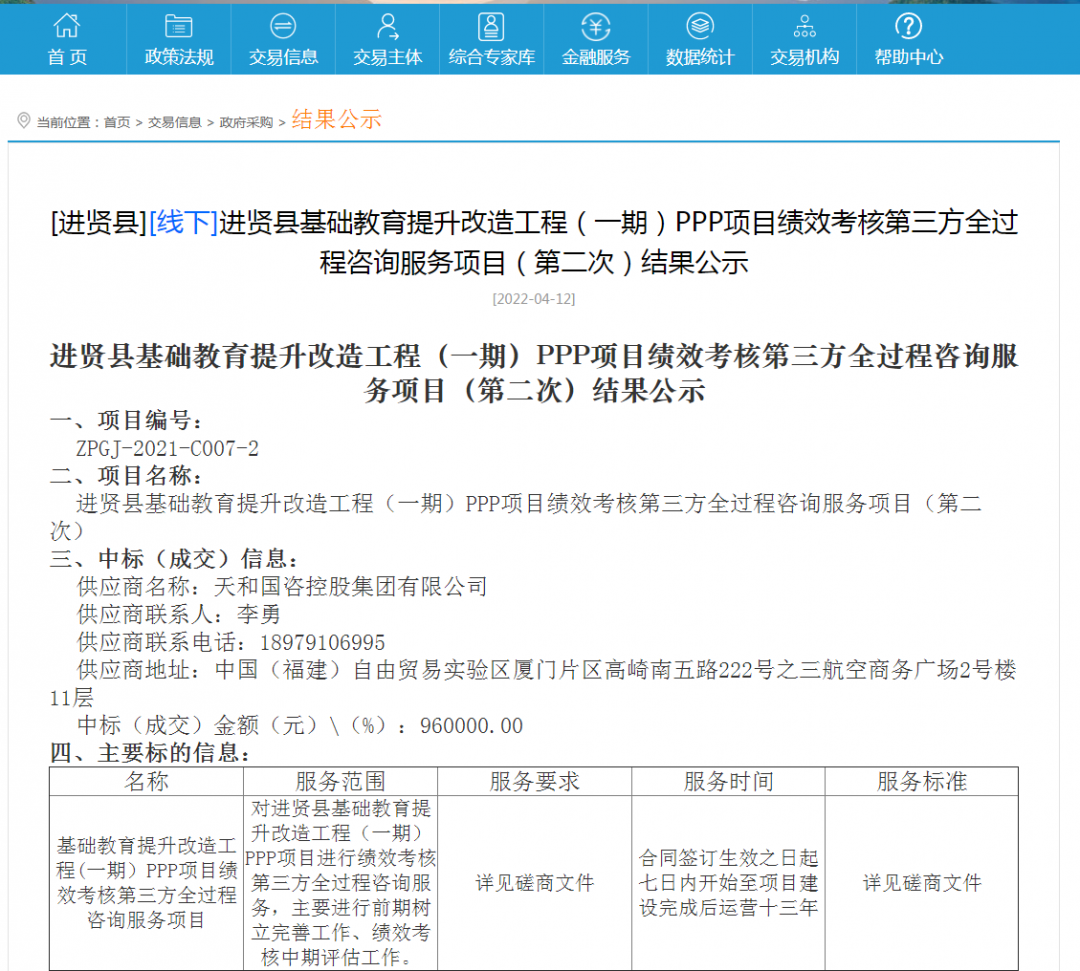The height and width of the screenshot is (971, 1080).
Task: Open the 政策法规 menu label
Action: 179,57
